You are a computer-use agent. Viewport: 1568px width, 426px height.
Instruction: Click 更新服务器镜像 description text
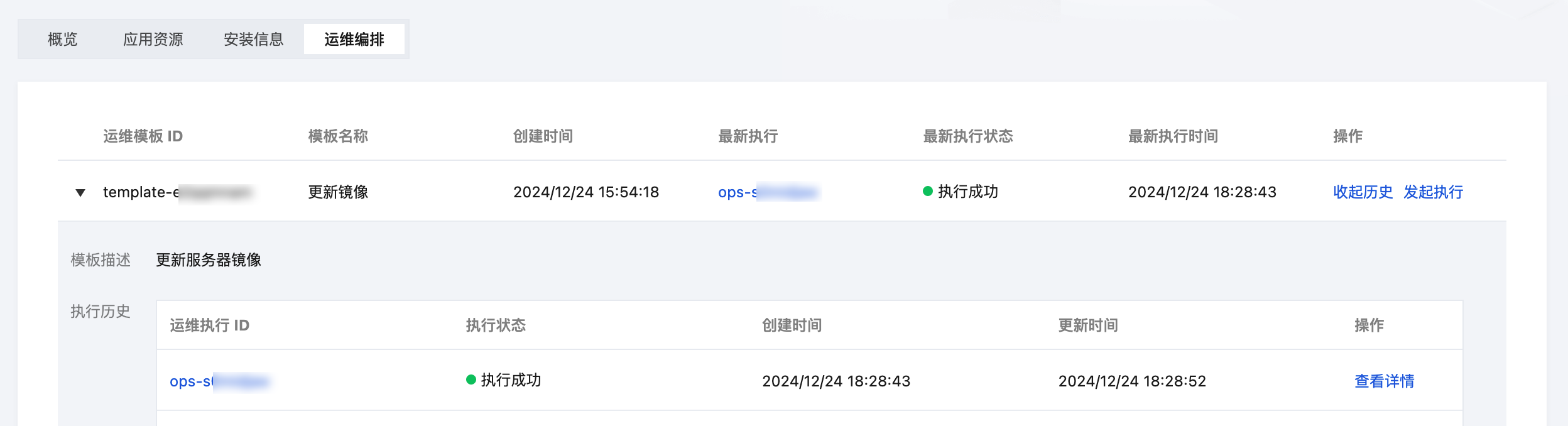pyautogui.click(x=209, y=259)
